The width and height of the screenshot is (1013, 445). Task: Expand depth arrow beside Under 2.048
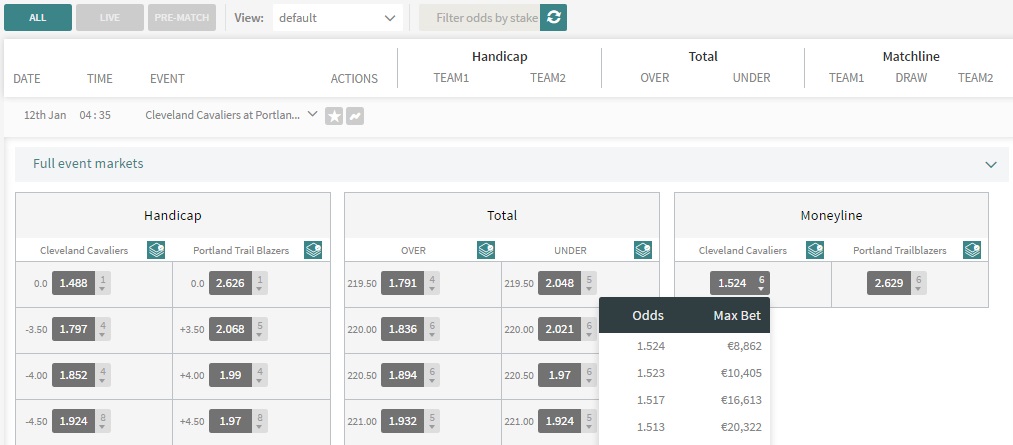pos(589,283)
